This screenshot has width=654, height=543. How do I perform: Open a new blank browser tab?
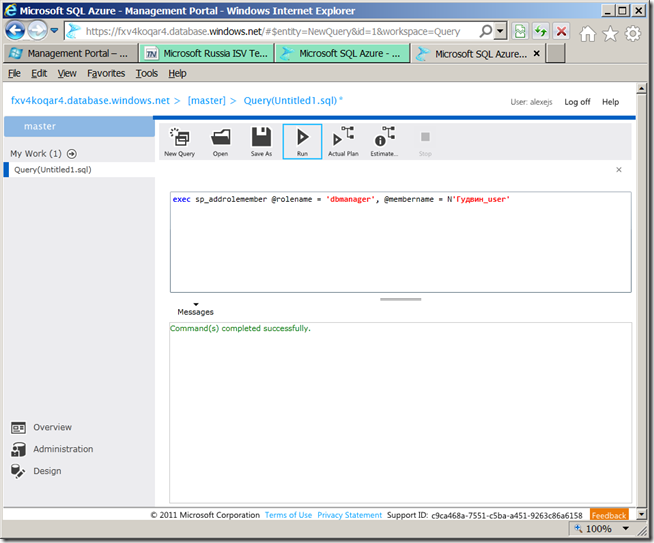point(556,53)
